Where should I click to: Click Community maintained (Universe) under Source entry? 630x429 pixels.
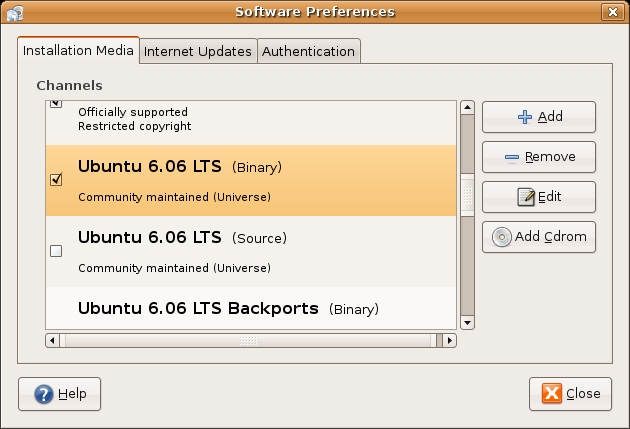coord(174,268)
